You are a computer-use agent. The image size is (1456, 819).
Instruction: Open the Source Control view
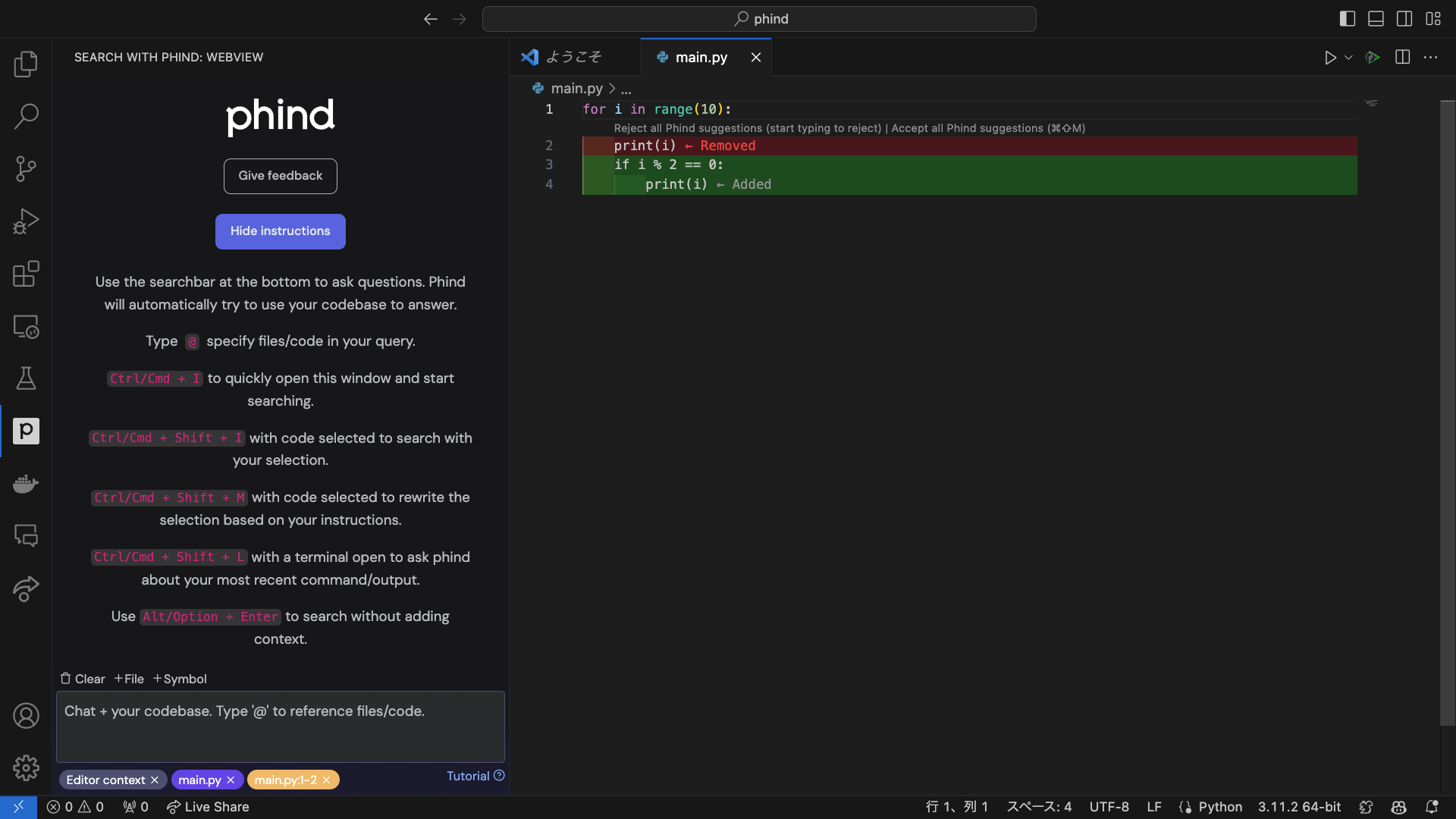[x=26, y=168]
